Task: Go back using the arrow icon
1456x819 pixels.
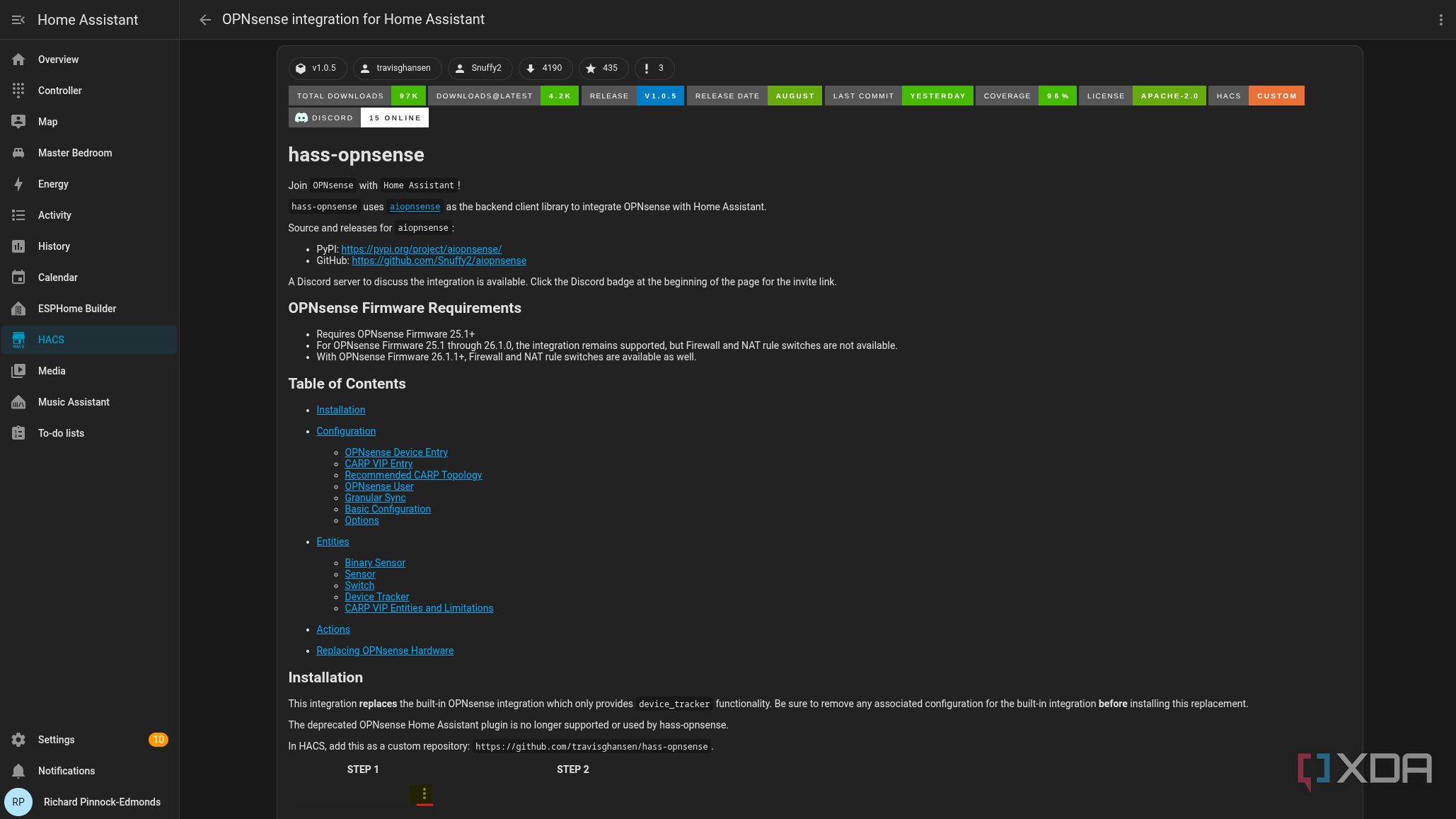Action: tap(205, 20)
